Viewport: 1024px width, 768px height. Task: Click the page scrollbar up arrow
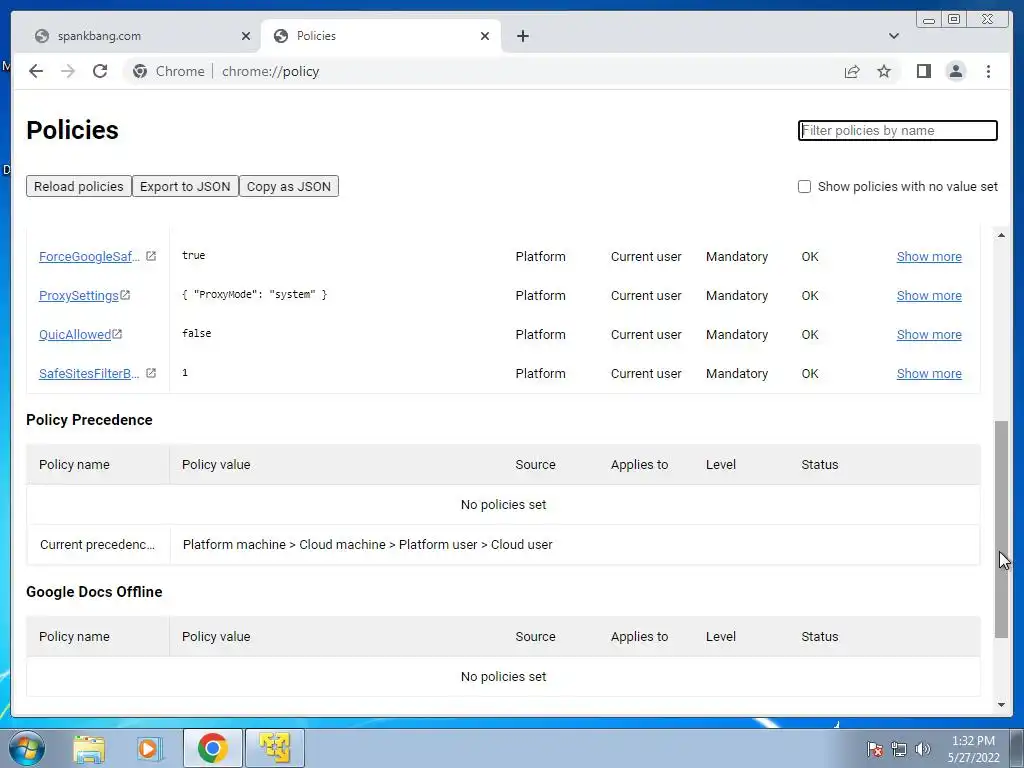1001,235
